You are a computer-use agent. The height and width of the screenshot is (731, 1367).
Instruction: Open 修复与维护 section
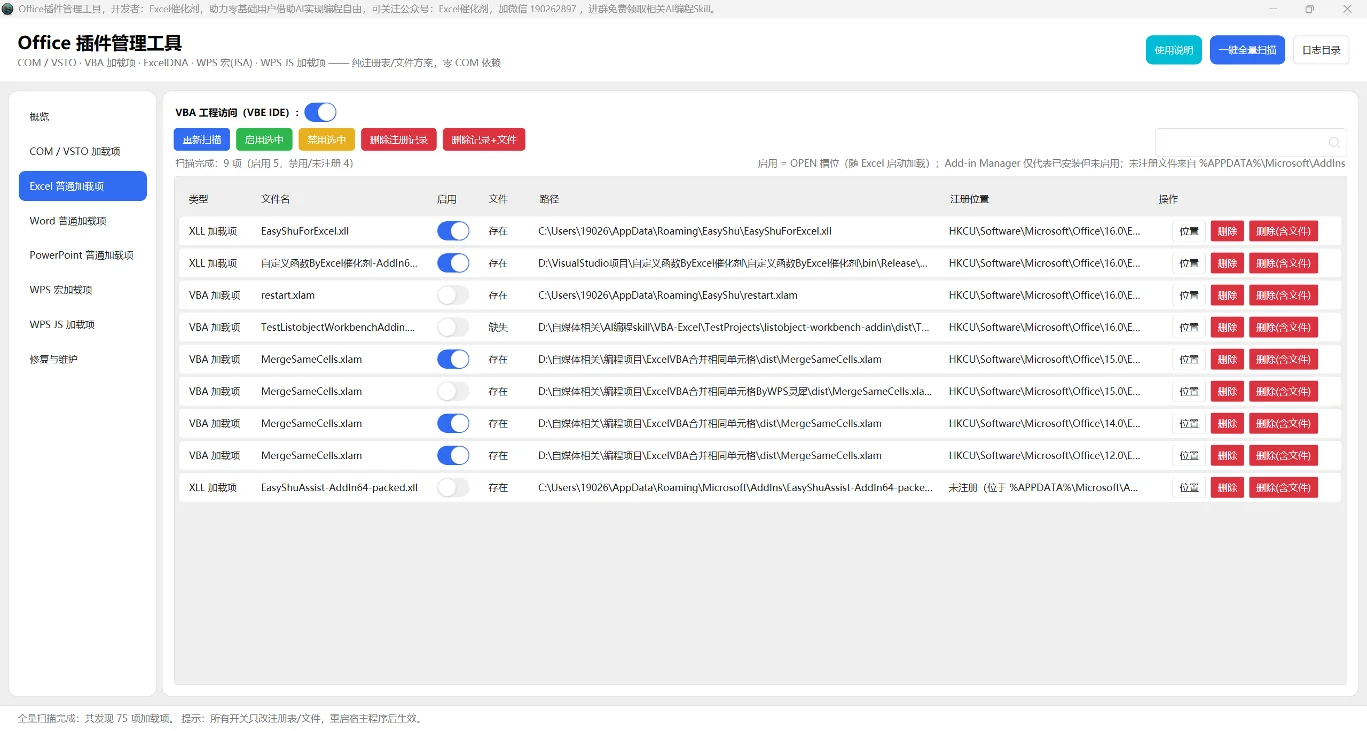[83, 359]
